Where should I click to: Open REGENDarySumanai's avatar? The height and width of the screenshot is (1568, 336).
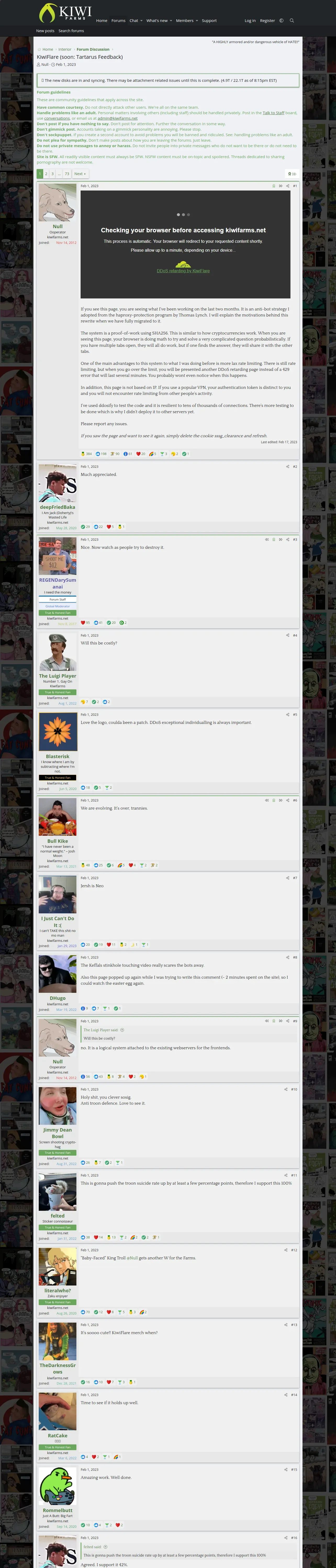point(57,556)
